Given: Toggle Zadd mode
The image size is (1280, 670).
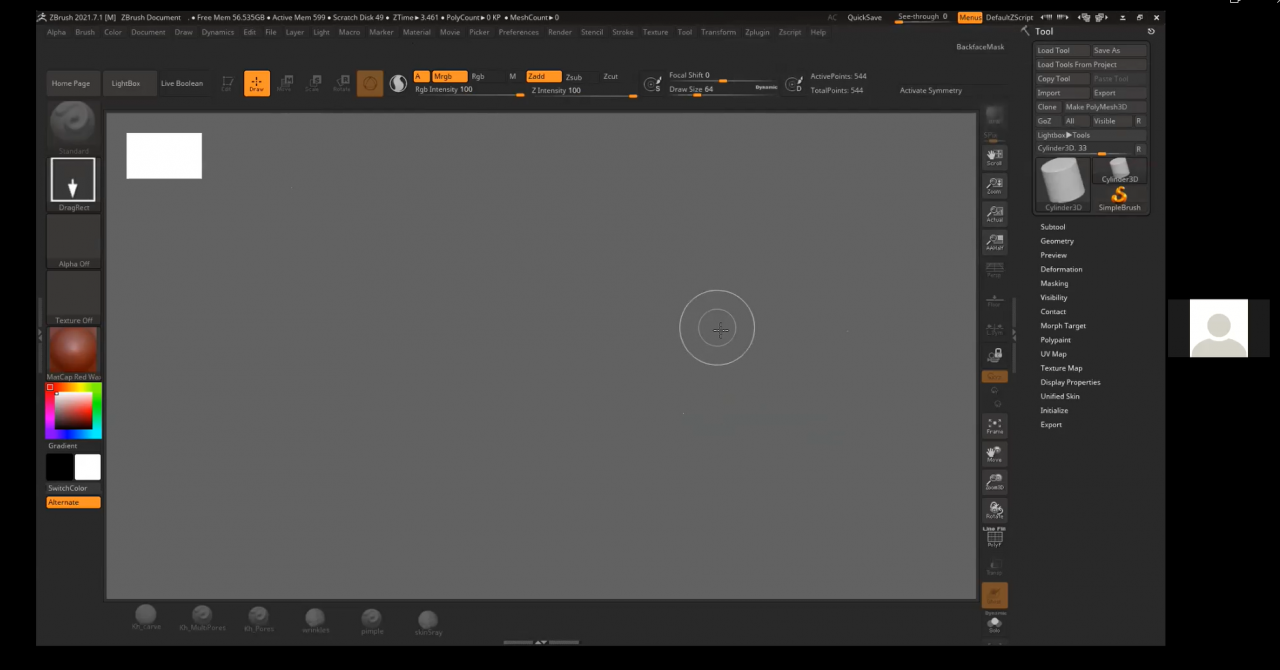Looking at the screenshot, I should click(543, 77).
